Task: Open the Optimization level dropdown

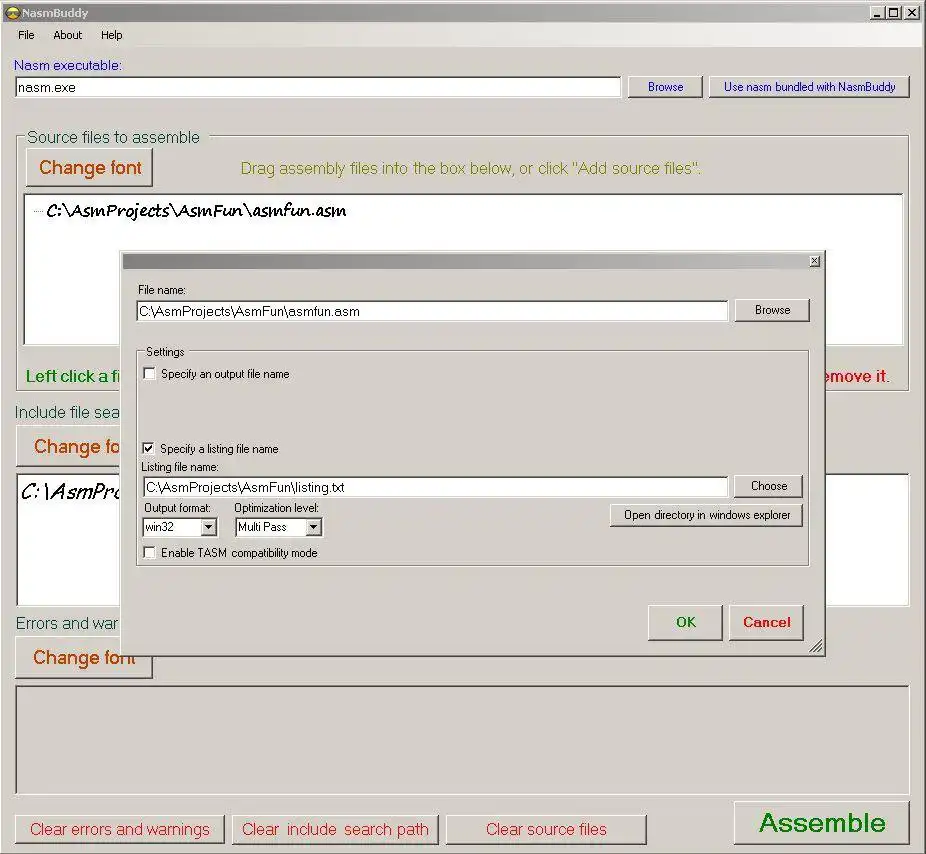Action: click(314, 527)
